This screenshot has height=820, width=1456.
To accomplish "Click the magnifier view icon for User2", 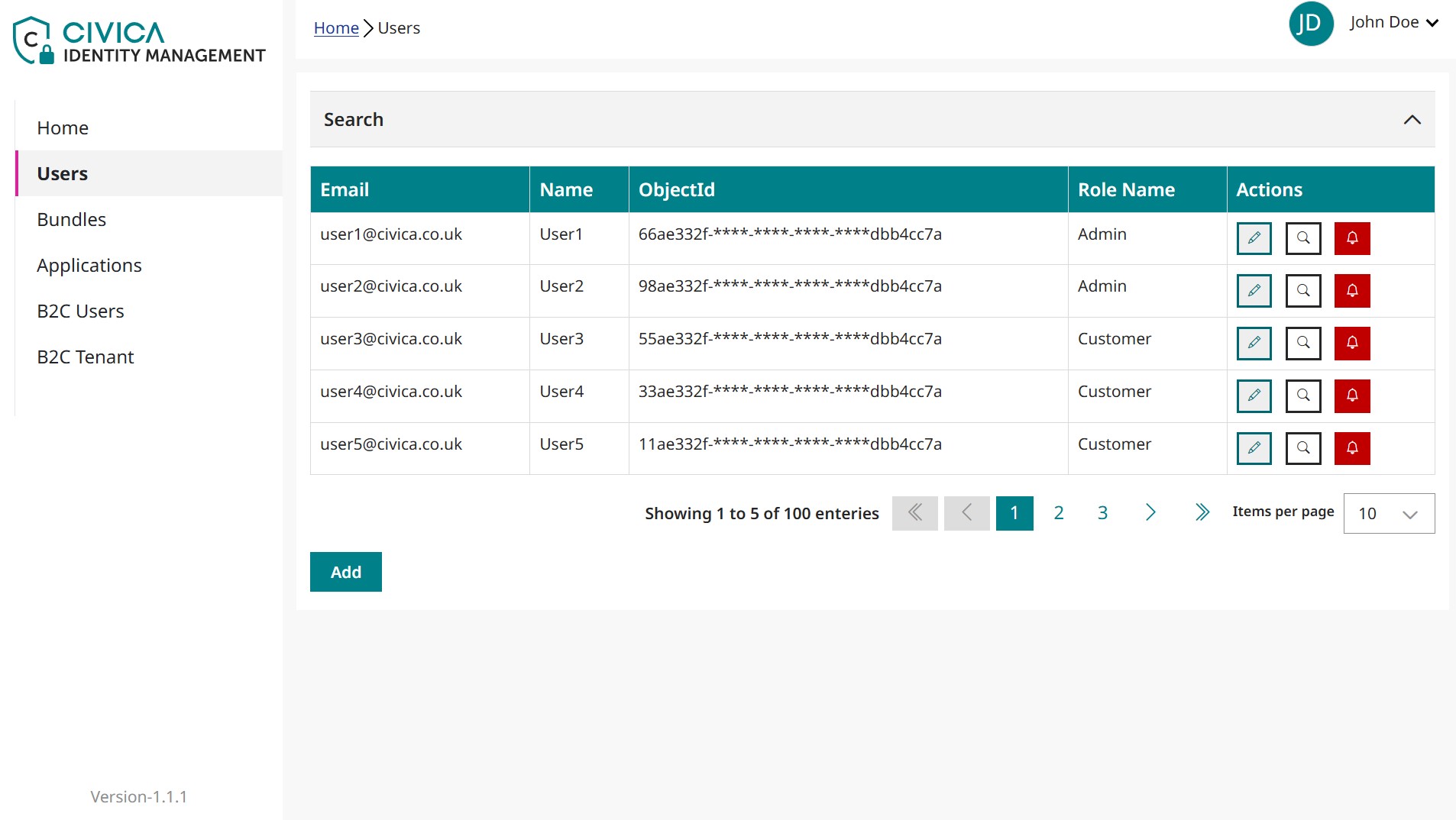I will click(1302, 291).
